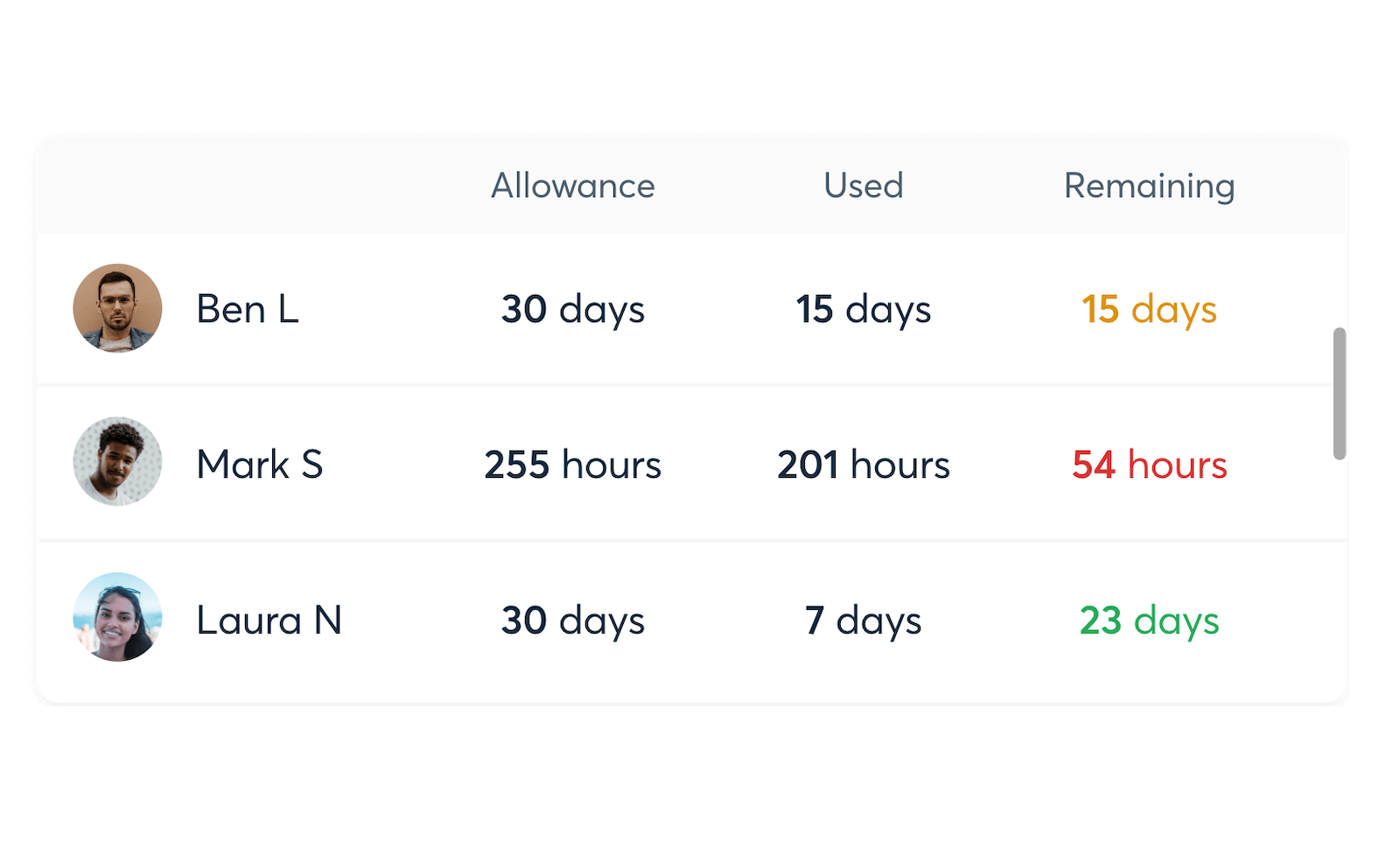Click Ben L's 30 days allowance value
The image size is (1400, 841).
click(x=572, y=309)
